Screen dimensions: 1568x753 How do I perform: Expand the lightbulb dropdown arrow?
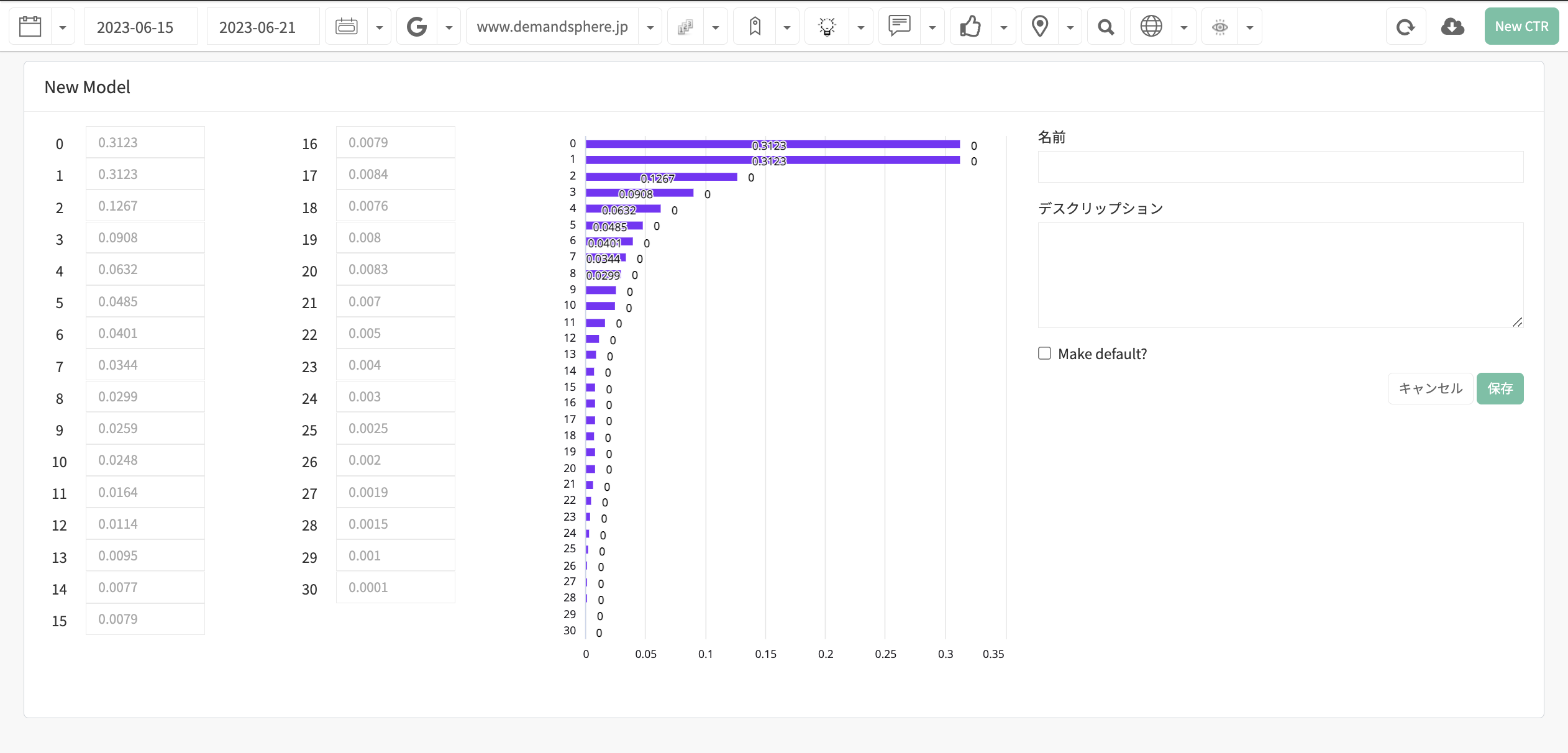pyautogui.click(x=861, y=27)
